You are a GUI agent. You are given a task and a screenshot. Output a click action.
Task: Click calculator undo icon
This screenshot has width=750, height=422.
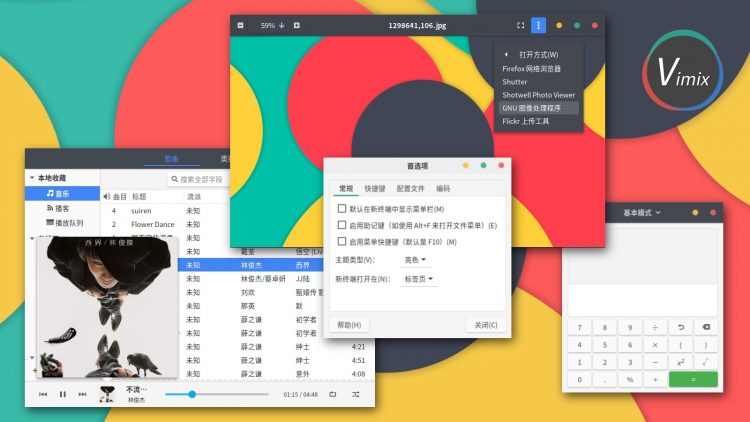[681, 327]
